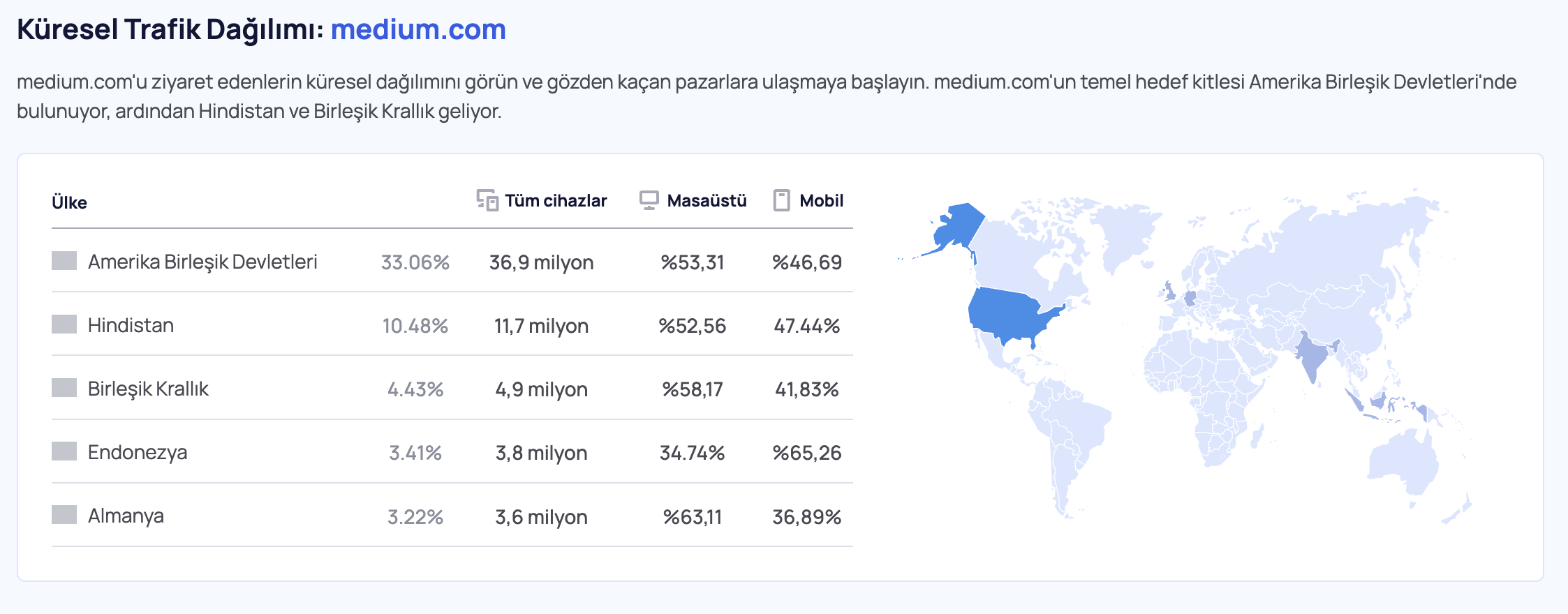Click the 10.48% share value
The image size is (1568, 614).
[x=415, y=326]
